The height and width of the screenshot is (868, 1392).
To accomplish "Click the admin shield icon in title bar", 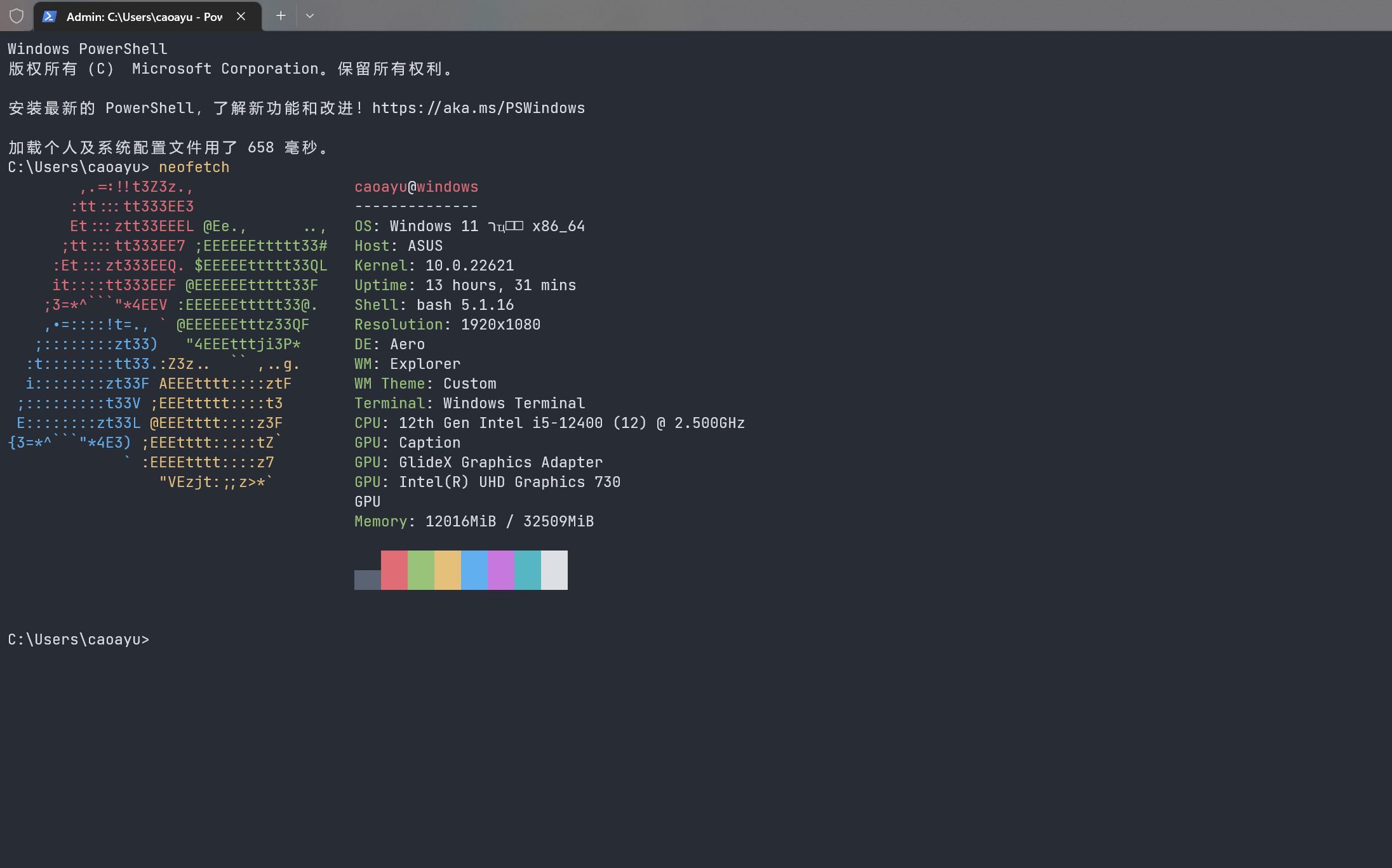I will pyautogui.click(x=17, y=16).
